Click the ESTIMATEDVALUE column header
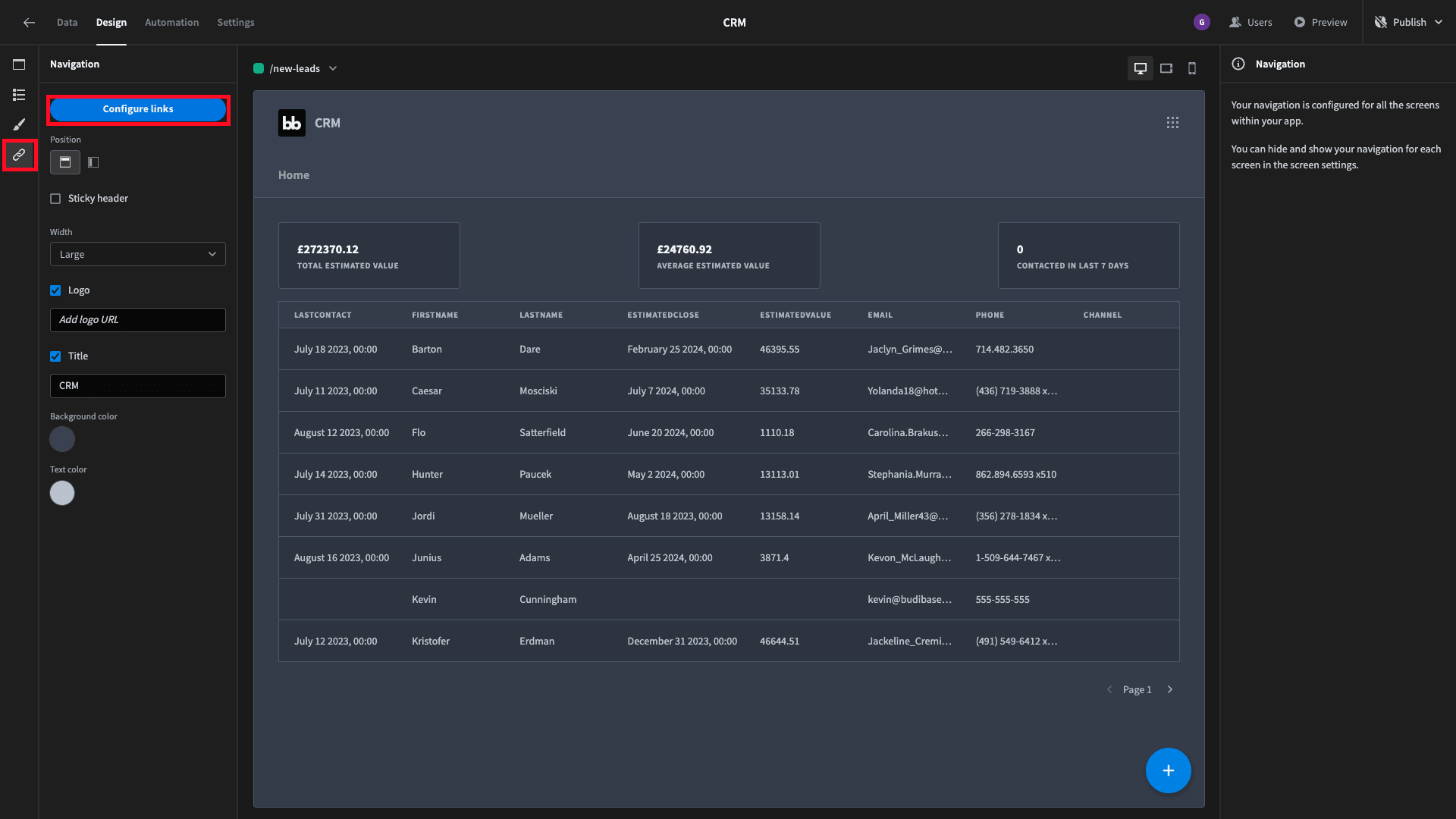 click(x=795, y=315)
